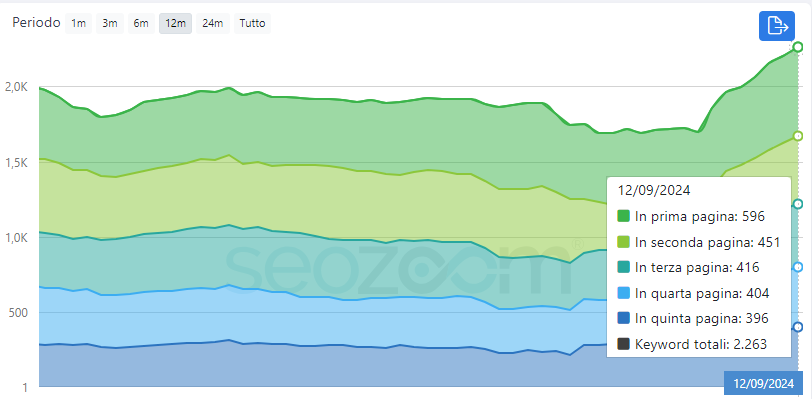Switch period to 6m
The height and width of the screenshot is (399, 812).
pos(141,23)
